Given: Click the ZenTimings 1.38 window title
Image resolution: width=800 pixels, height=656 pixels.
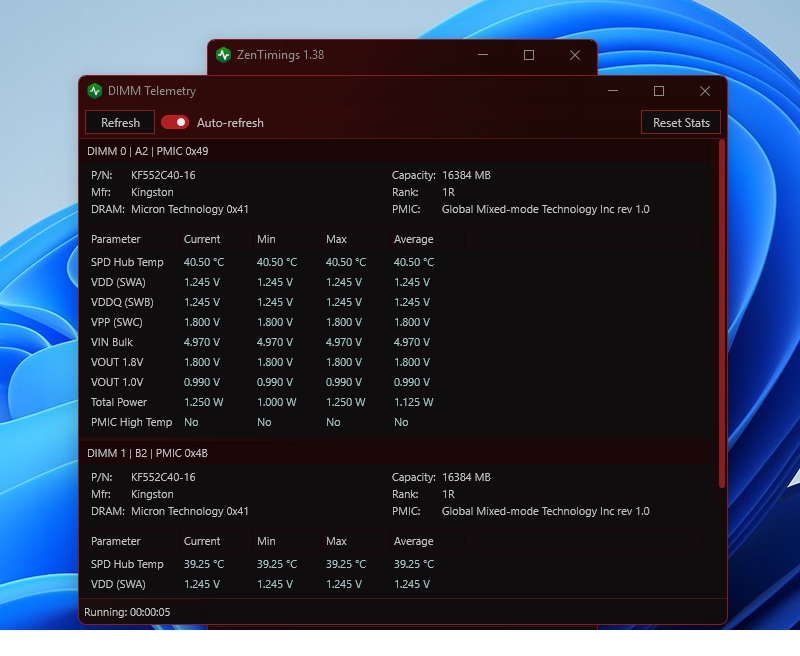Looking at the screenshot, I should tap(280, 55).
